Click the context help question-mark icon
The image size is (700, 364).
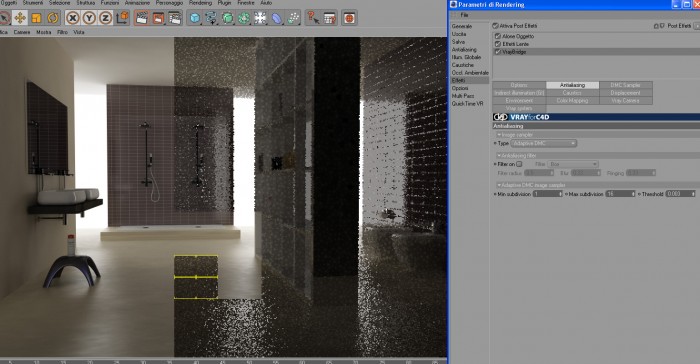click(x=313, y=18)
